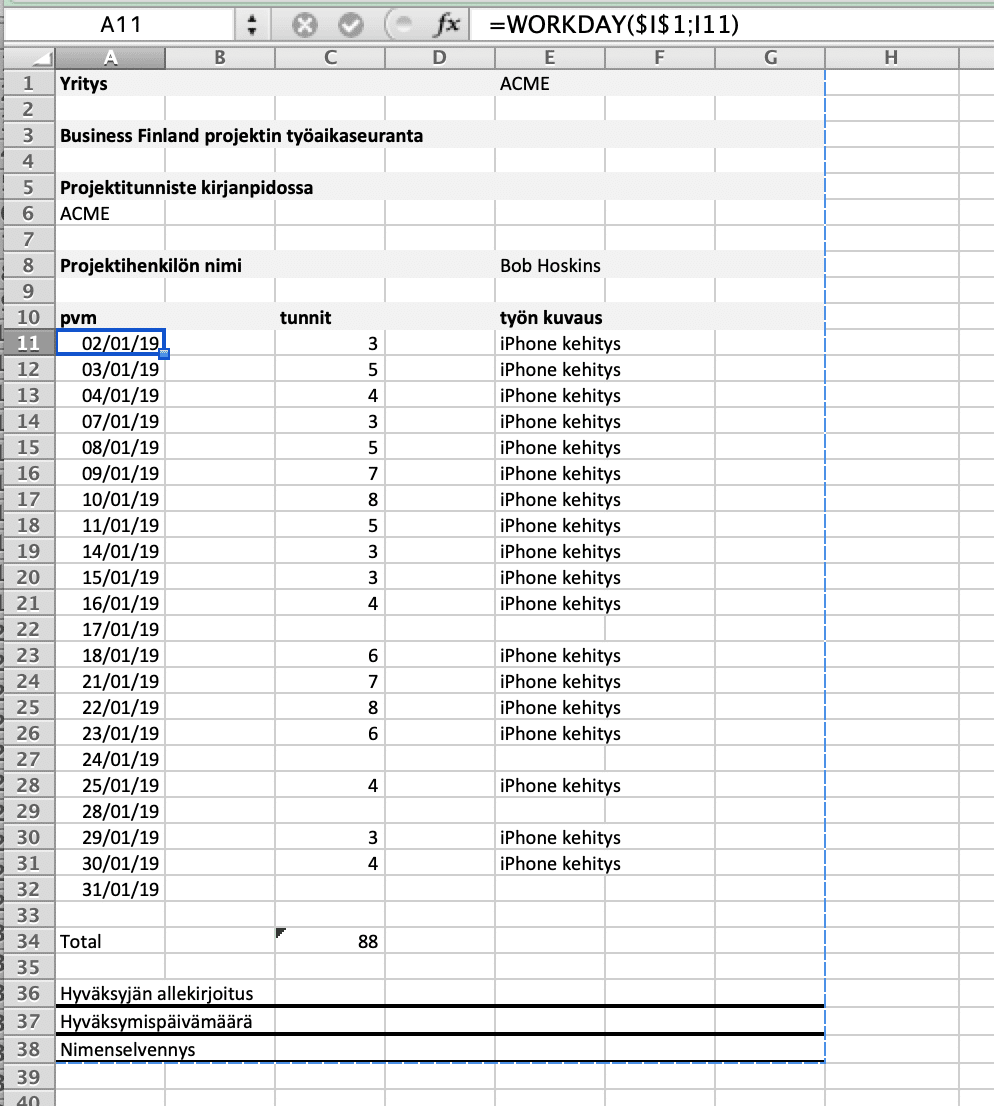The image size is (994, 1106).
Task: Select column A header
Action: tap(110, 58)
